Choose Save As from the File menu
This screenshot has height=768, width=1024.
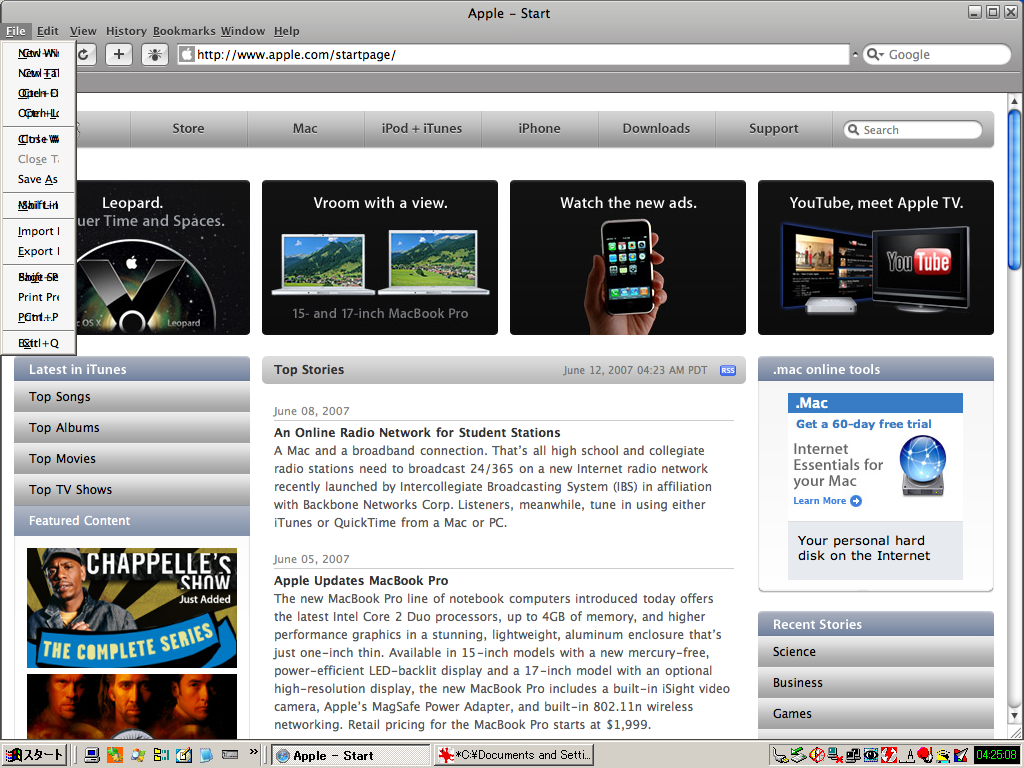coord(39,179)
